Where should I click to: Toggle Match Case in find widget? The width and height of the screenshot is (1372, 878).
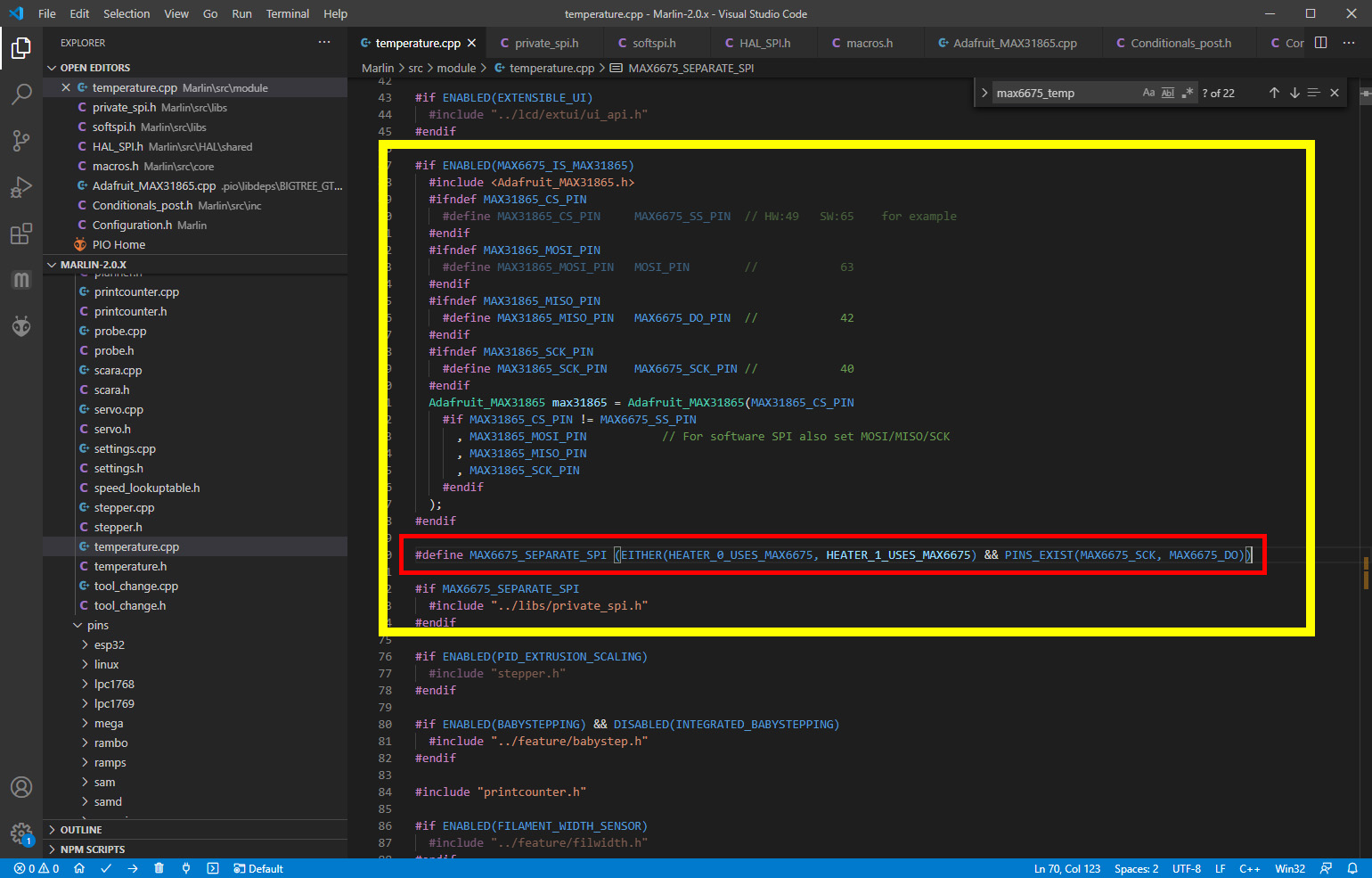[1148, 93]
